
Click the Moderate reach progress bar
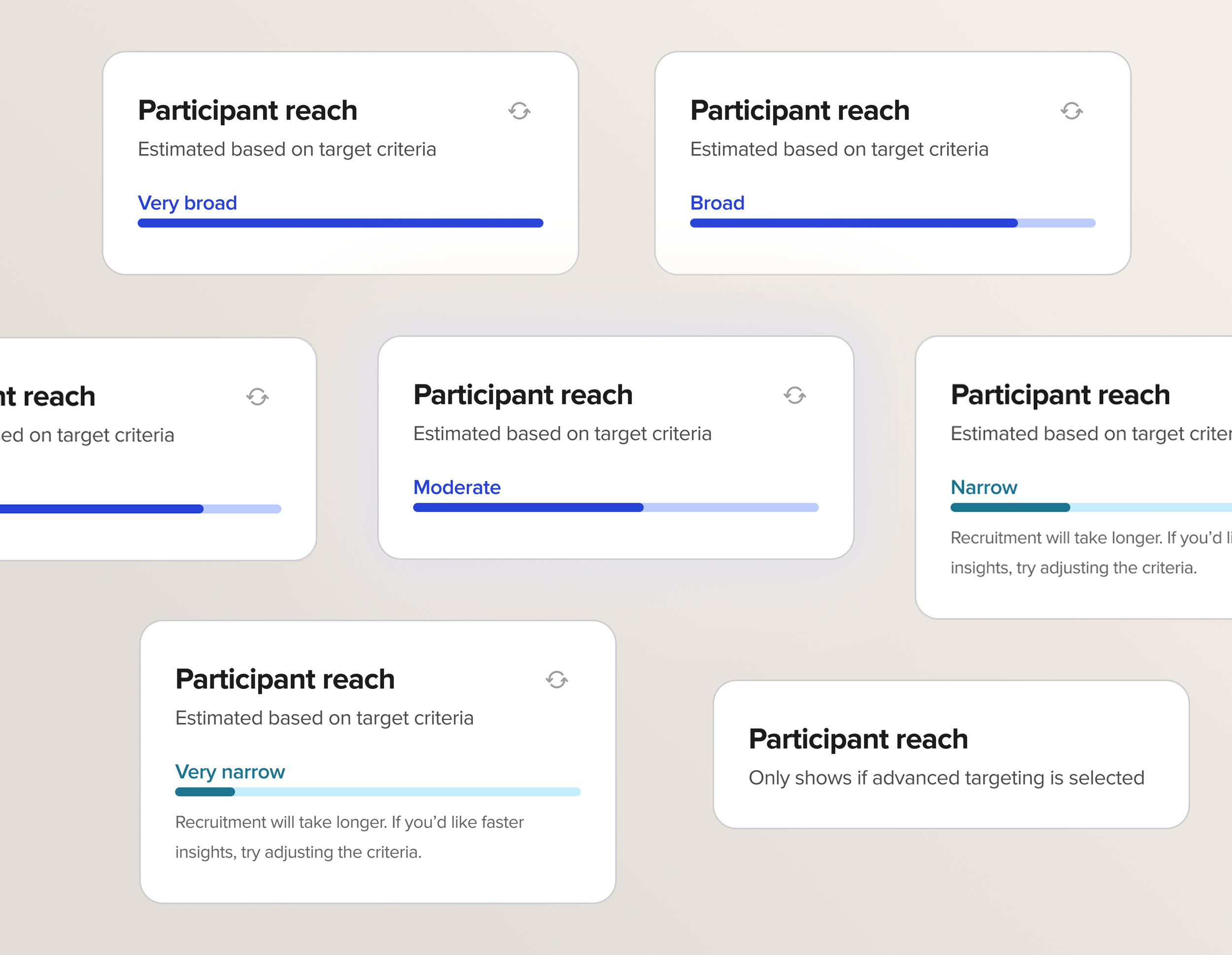tap(616, 508)
